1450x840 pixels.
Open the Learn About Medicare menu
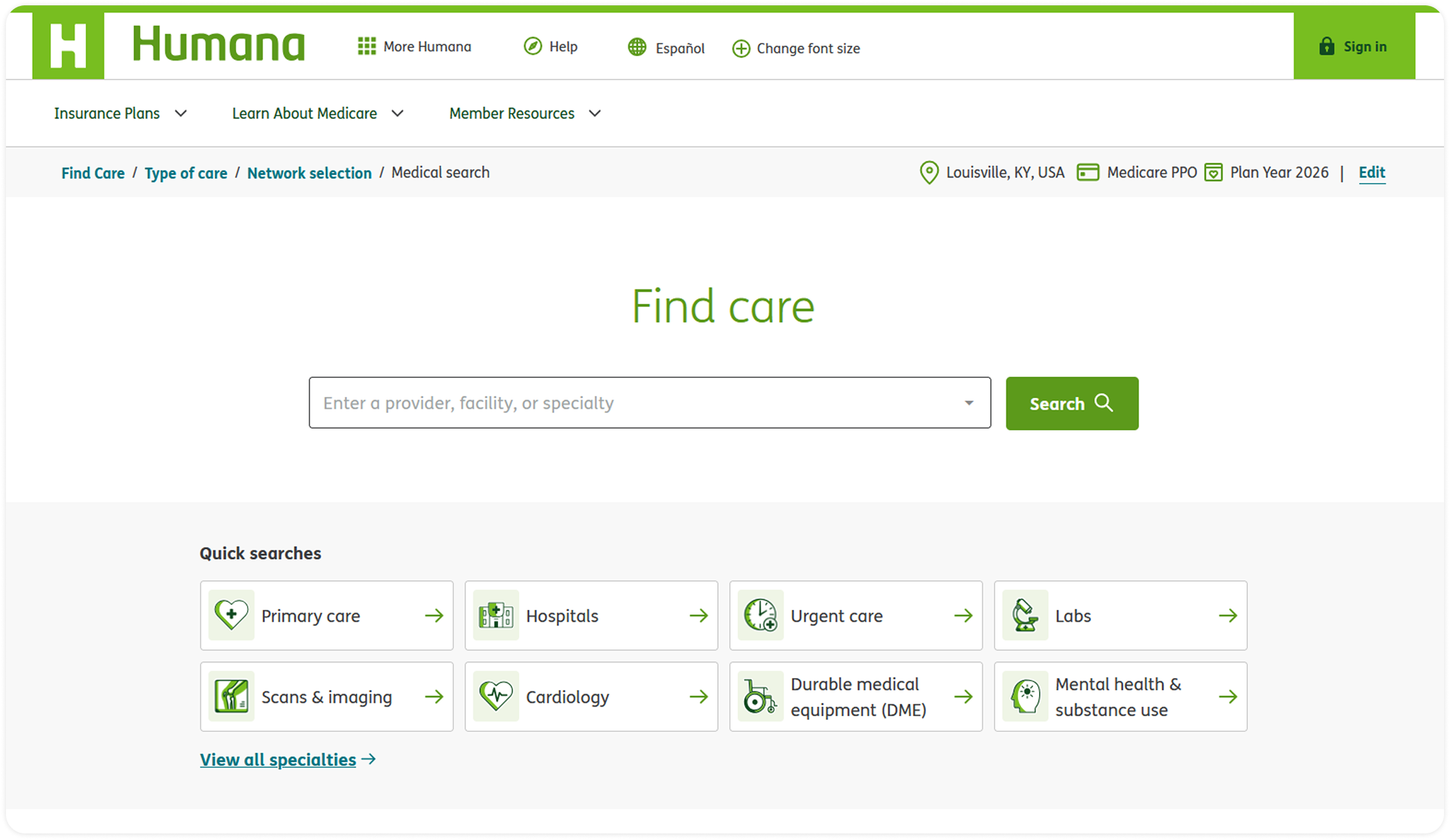318,114
